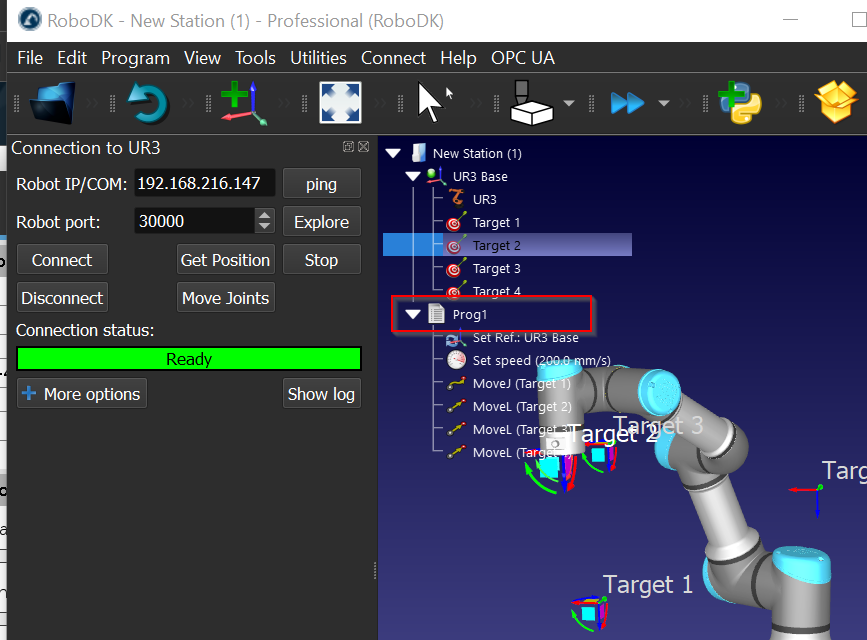Click the Move Joints button
The width and height of the screenshot is (867, 640).
[226, 298]
